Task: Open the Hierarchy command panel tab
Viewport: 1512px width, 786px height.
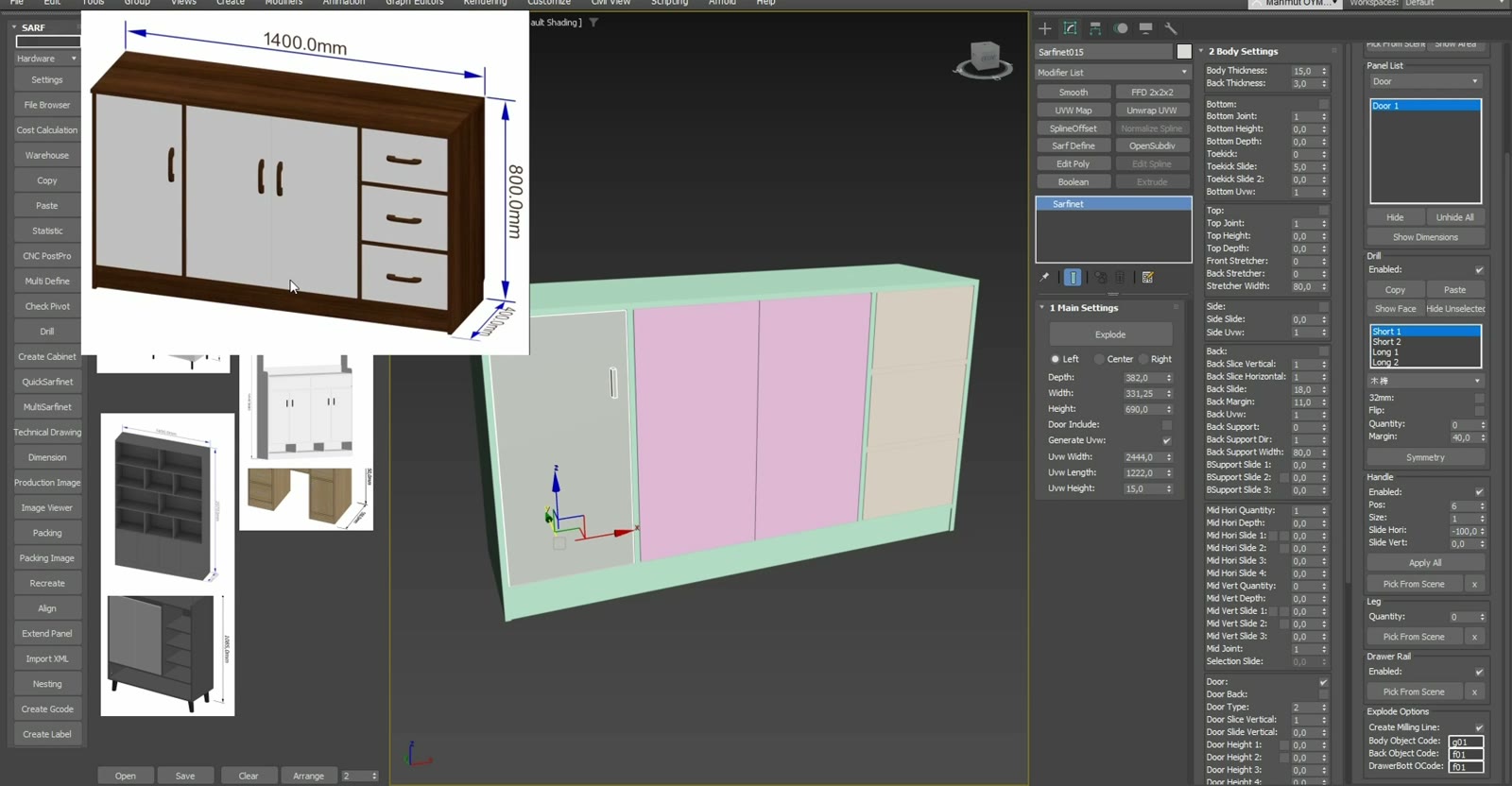Action: [1095, 28]
